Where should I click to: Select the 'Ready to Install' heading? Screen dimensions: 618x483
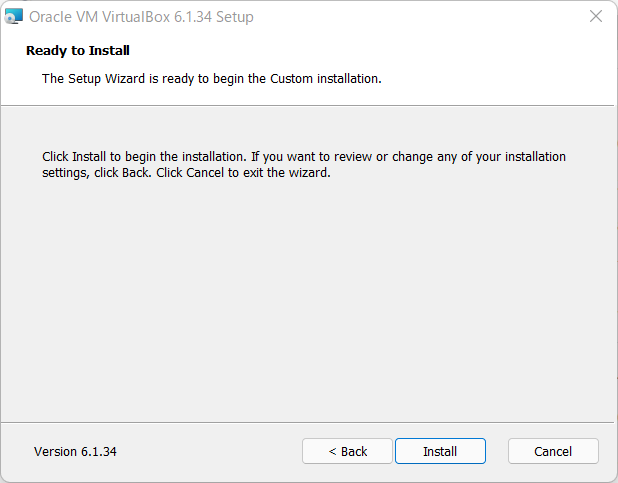[78, 50]
